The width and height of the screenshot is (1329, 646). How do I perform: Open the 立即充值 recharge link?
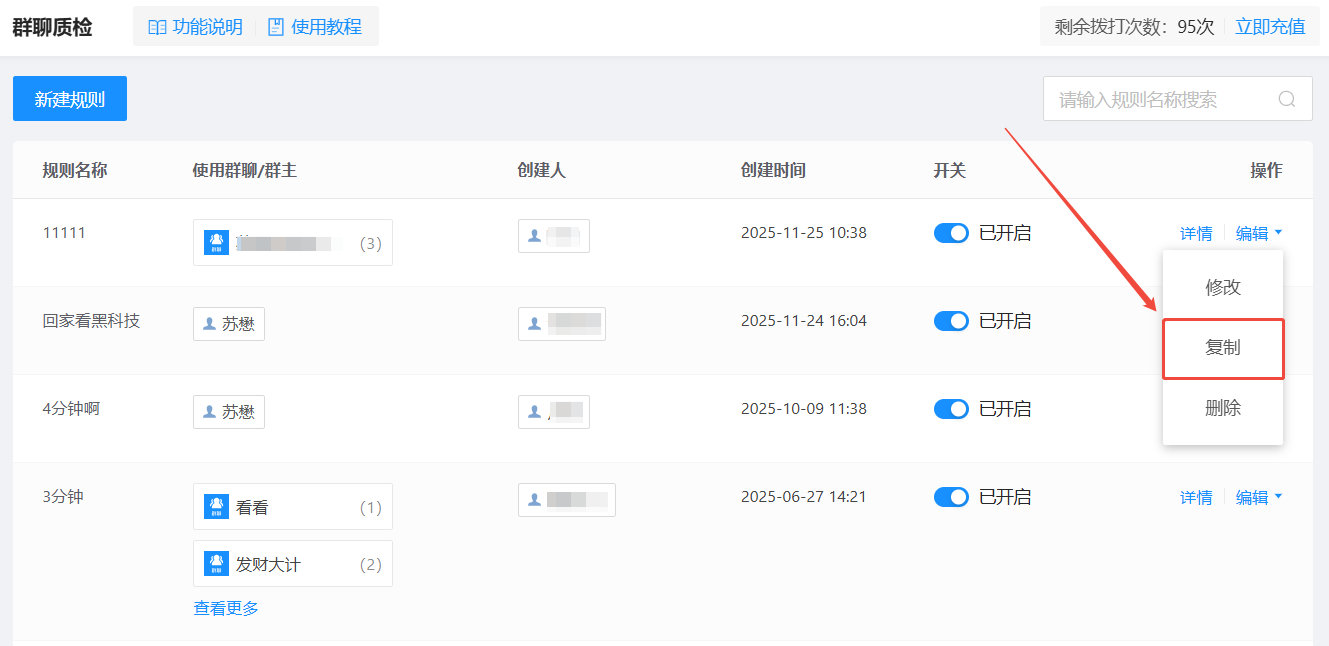[x=1270, y=27]
